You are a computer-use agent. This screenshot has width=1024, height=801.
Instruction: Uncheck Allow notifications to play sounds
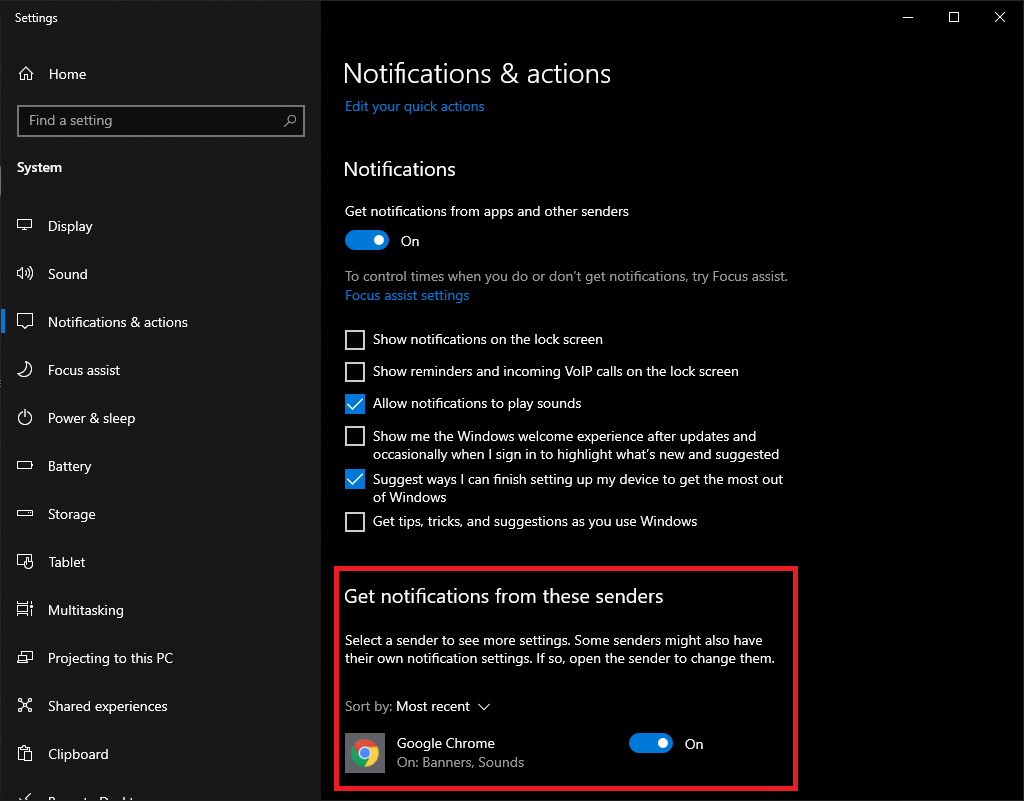tap(355, 404)
